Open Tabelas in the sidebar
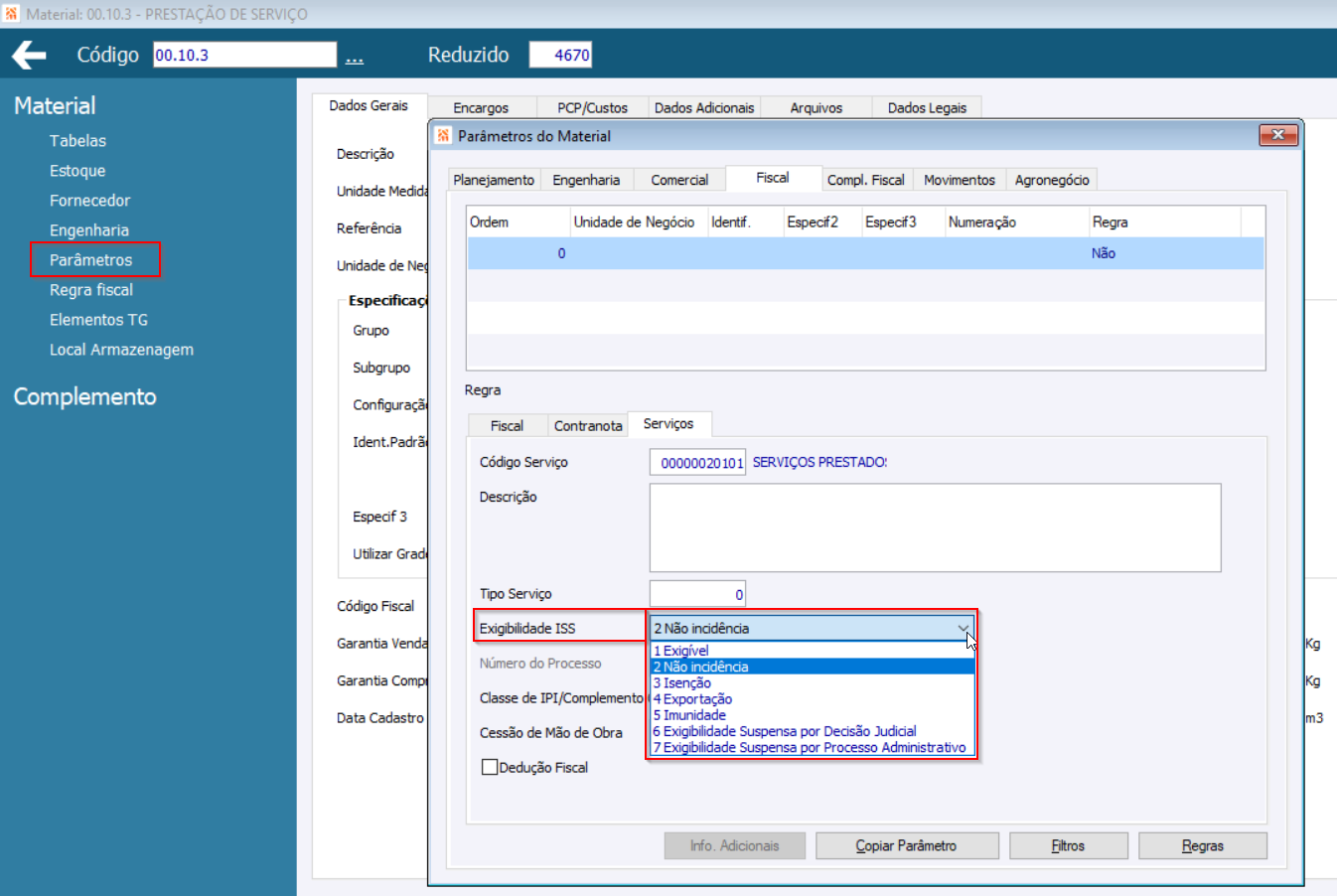The height and width of the screenshot is (896, 1337). [77, 141]
